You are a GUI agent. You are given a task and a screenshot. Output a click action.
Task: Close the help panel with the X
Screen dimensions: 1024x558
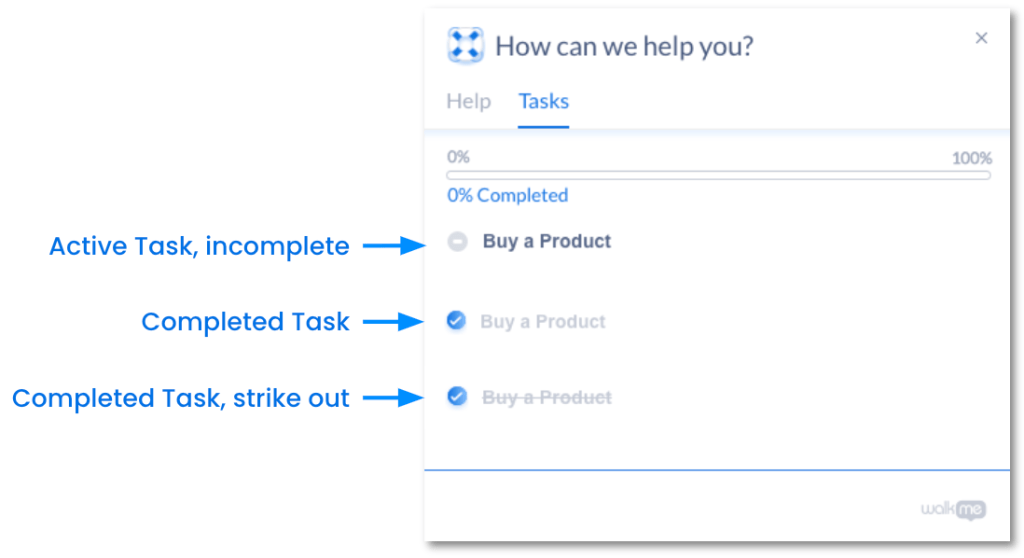[981, 38]
